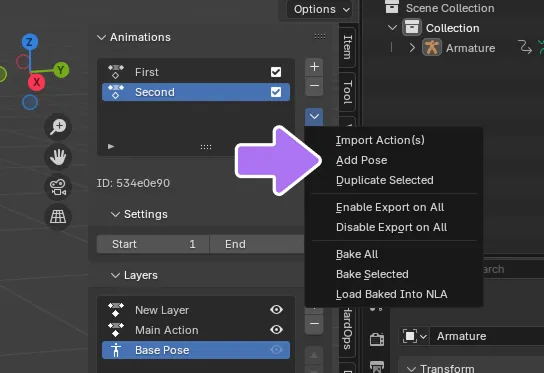Collapse the Animations panel
This screenshot has height=373, width=544.
pyautogui.click(x=101, y=37)
